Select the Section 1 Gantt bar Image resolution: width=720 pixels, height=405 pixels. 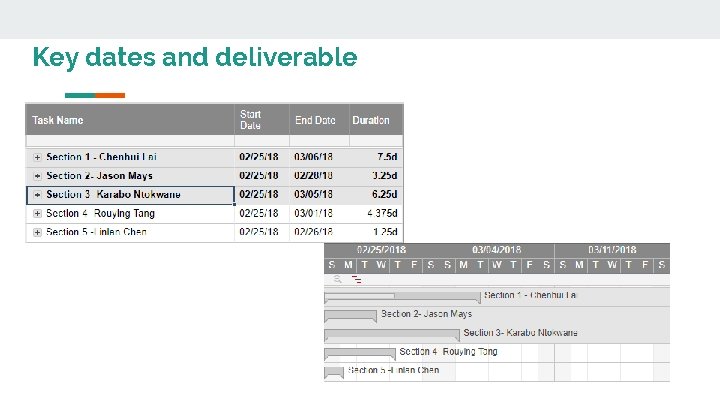pyautogui.click(x=402, y=298)
